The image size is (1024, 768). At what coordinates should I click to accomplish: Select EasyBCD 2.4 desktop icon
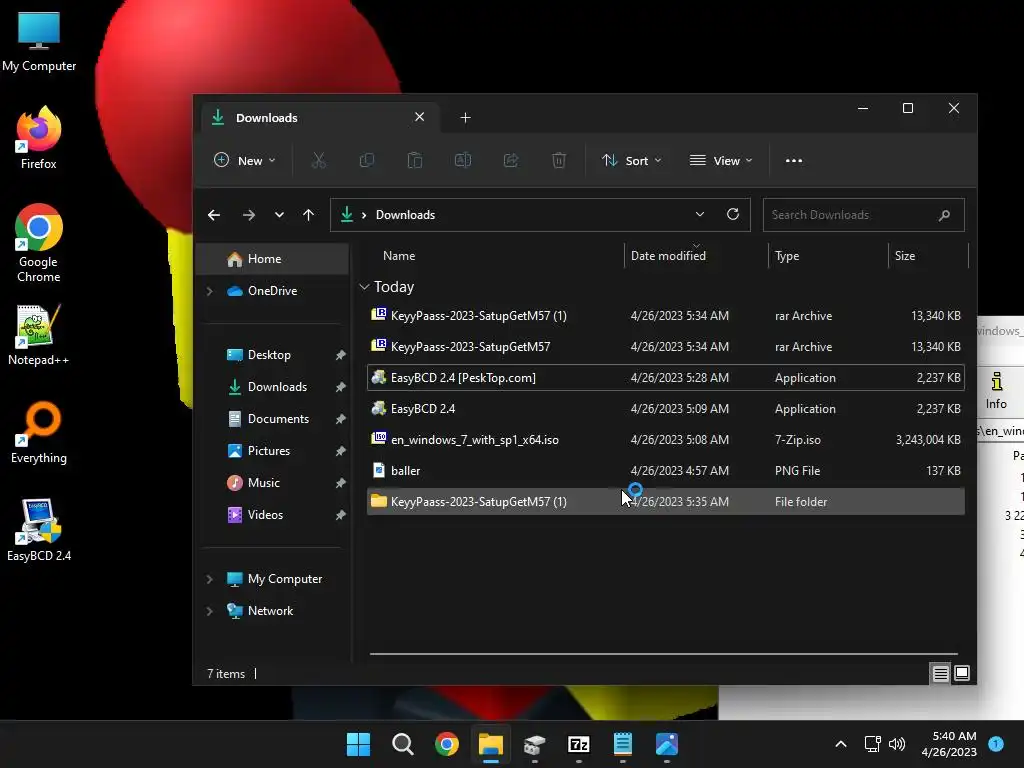(39, 530)
